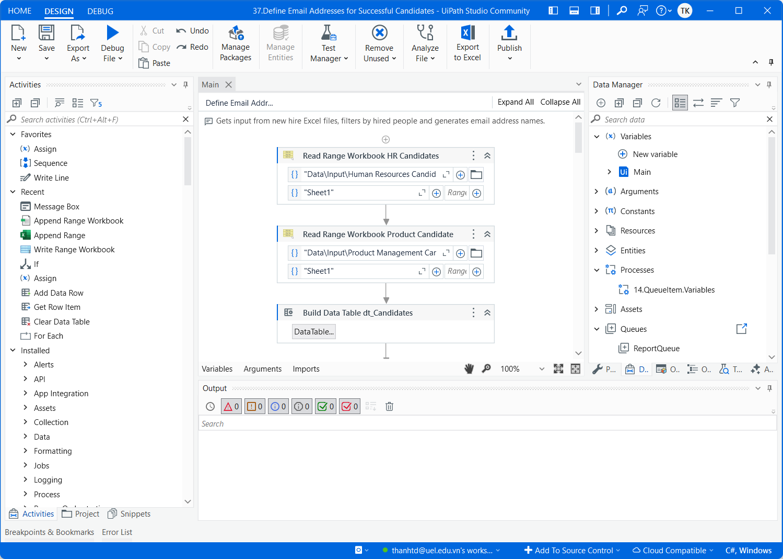Viewport: 783px width, 559px height.
Task: Open zoom level 100% dropdown
Action: tap(541, 369)
